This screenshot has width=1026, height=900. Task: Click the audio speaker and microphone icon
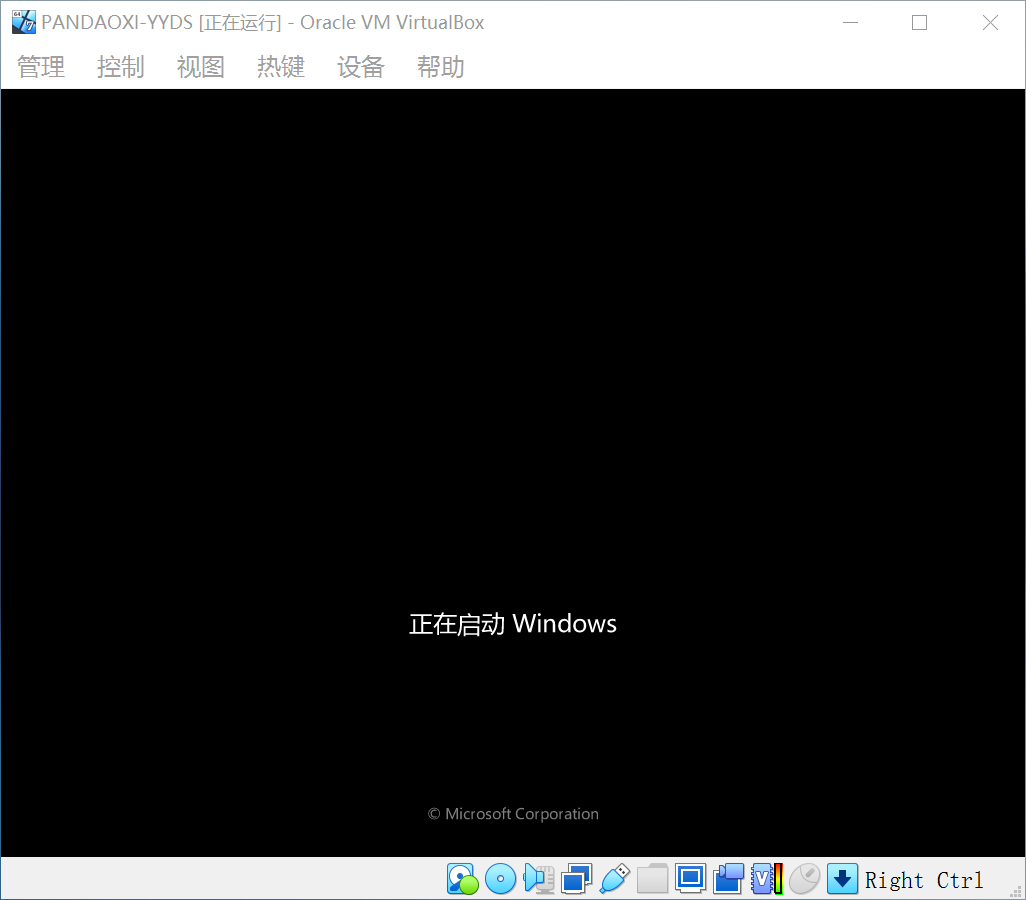(539, 879)
